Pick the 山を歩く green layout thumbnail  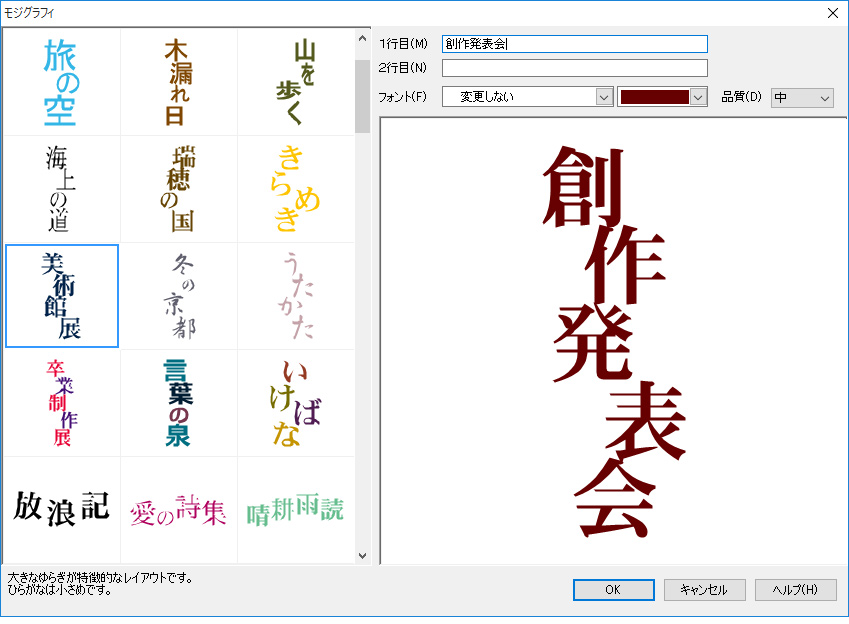pyautogui.click(x=294, y=83)
